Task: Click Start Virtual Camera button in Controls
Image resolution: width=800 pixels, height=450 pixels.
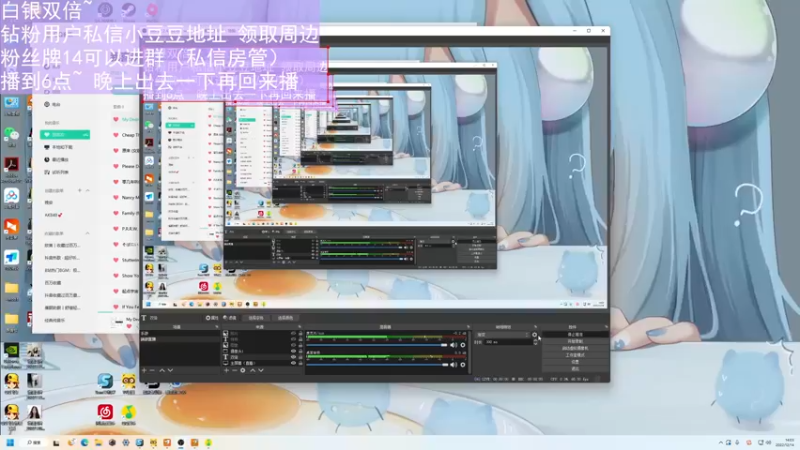Action: 576,348
